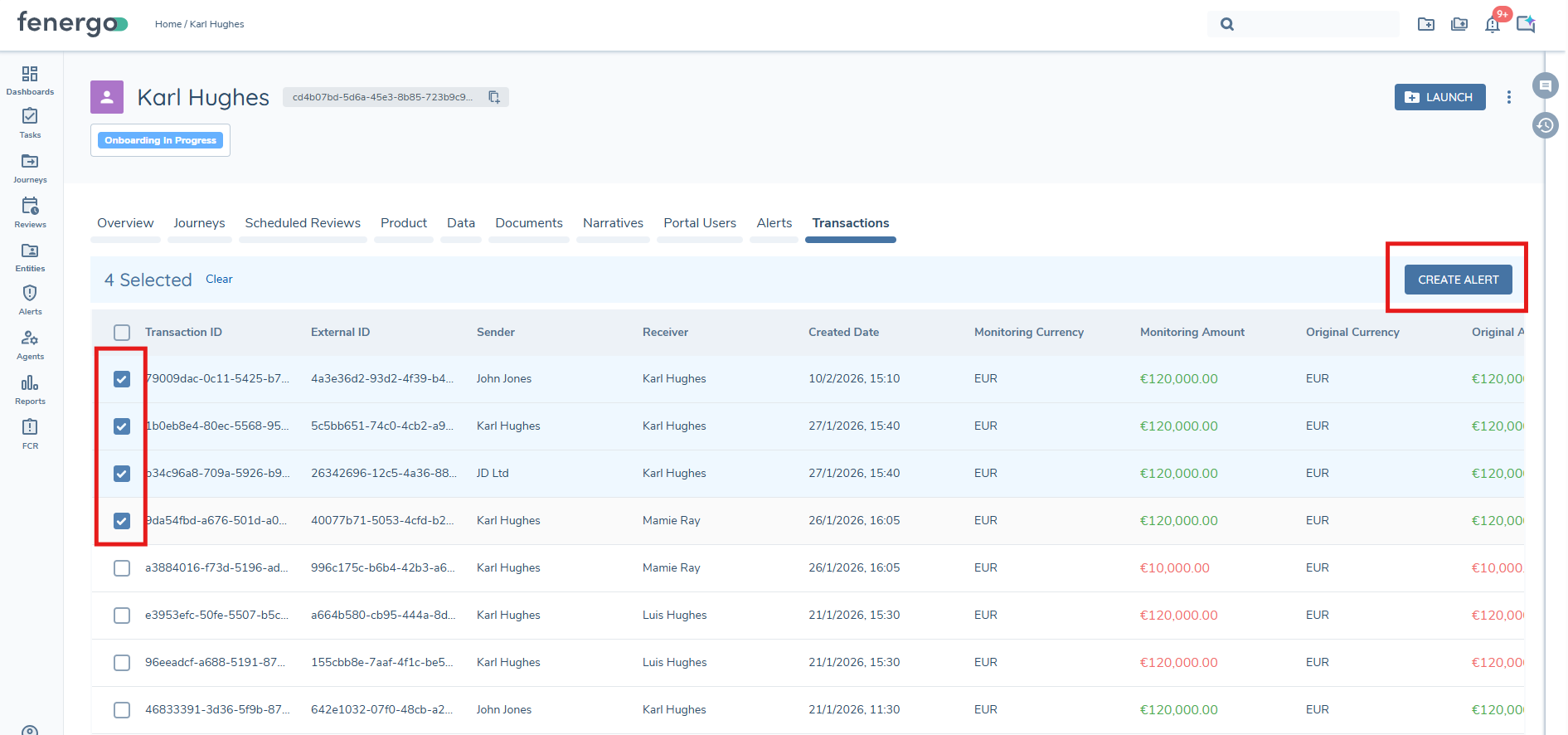Open the history panel icon

point(1546,125)
